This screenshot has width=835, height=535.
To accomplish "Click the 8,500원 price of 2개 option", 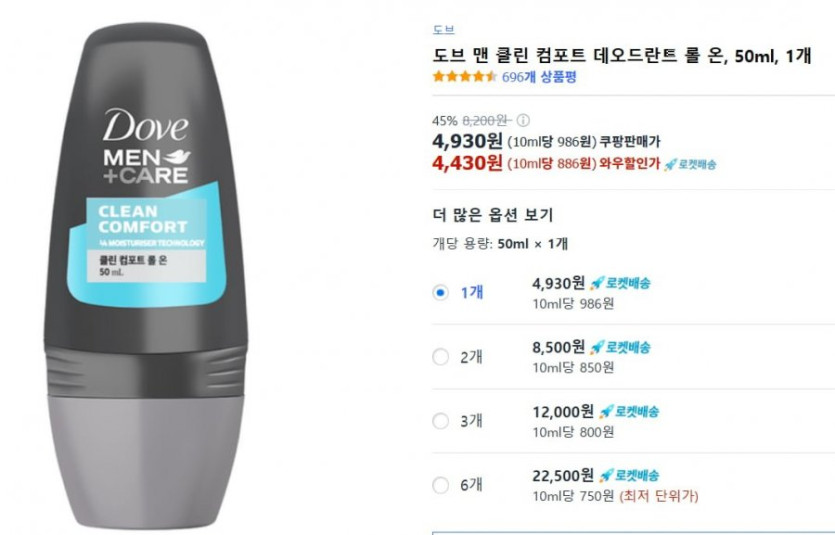I will (559, 347).
